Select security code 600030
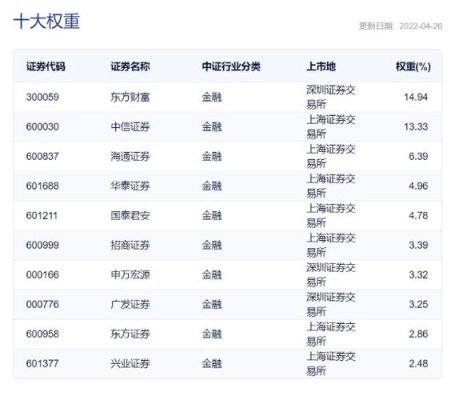Viewport: 463px width, 400px height. (42, 127)
